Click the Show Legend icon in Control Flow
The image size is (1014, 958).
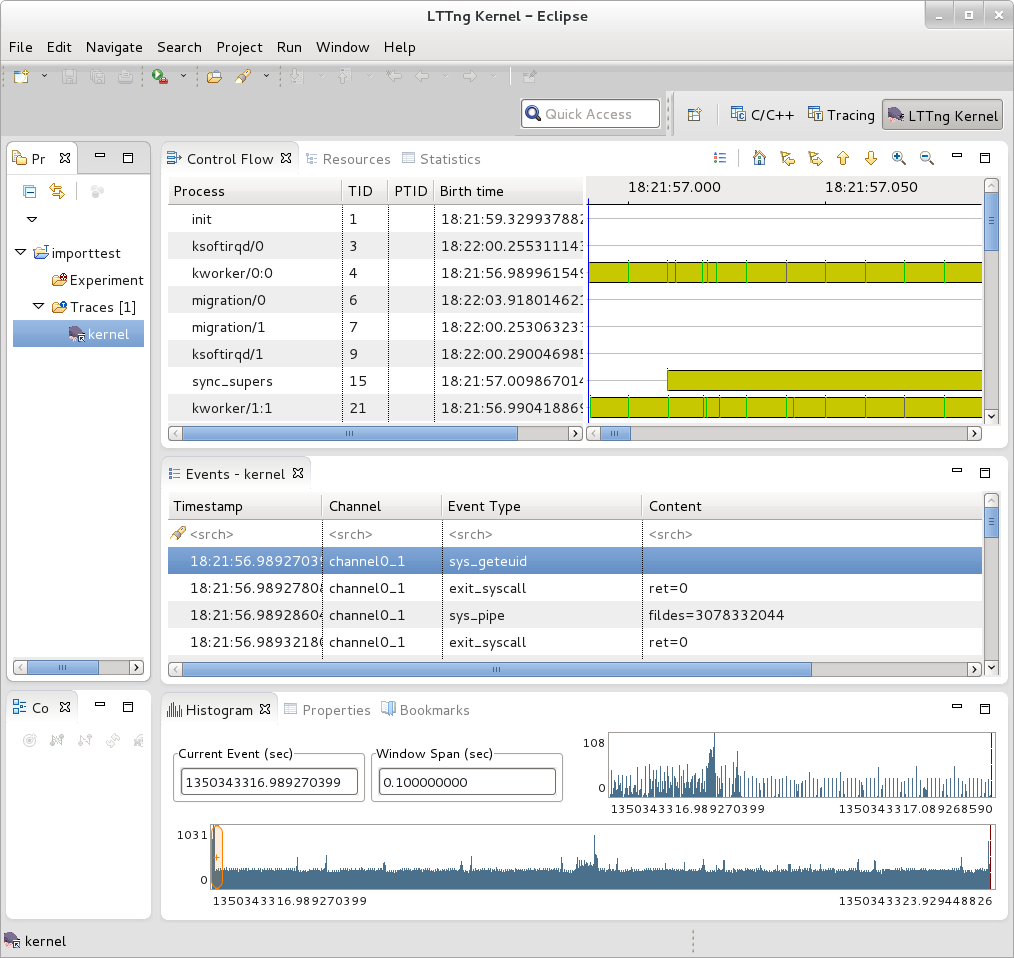tap(720, 158)
